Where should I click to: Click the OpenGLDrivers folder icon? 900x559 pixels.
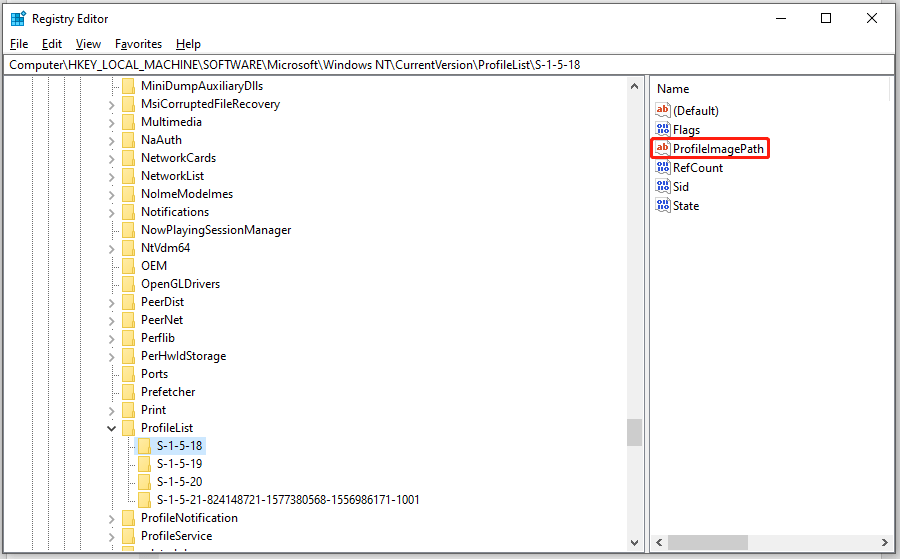(129, 284)
